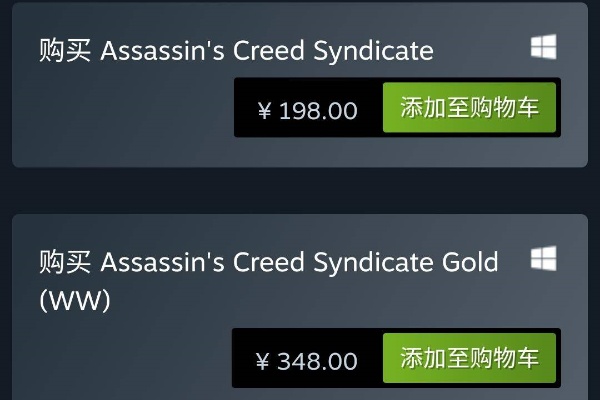
Task: Click black price box edge left of ¥198.00
Action: [x=241, y=110]
